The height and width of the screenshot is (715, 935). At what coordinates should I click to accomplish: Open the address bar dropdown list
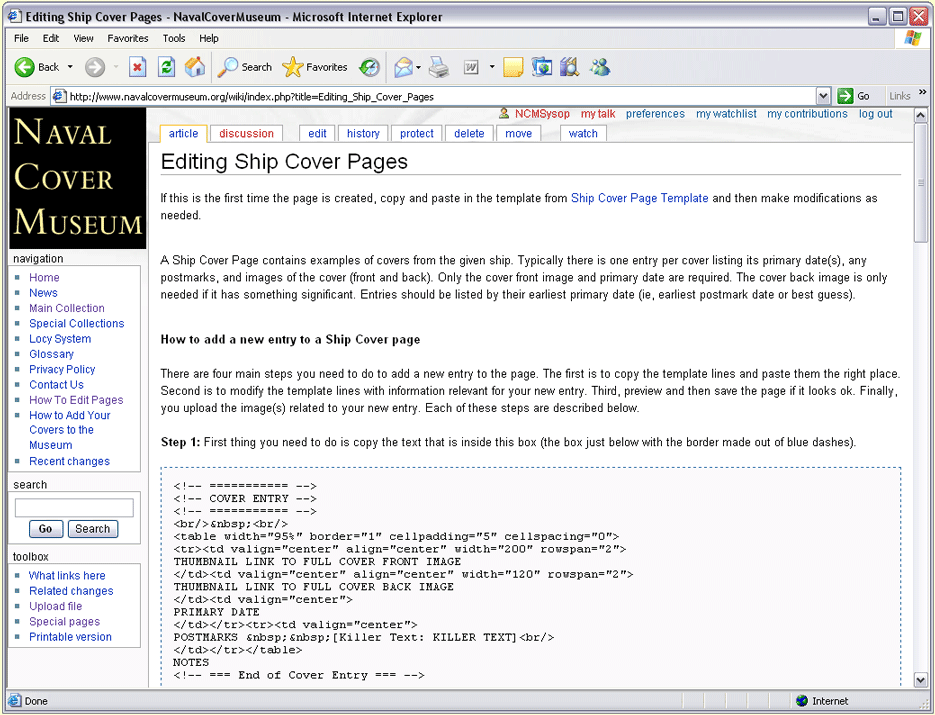[x=823, y=96]
